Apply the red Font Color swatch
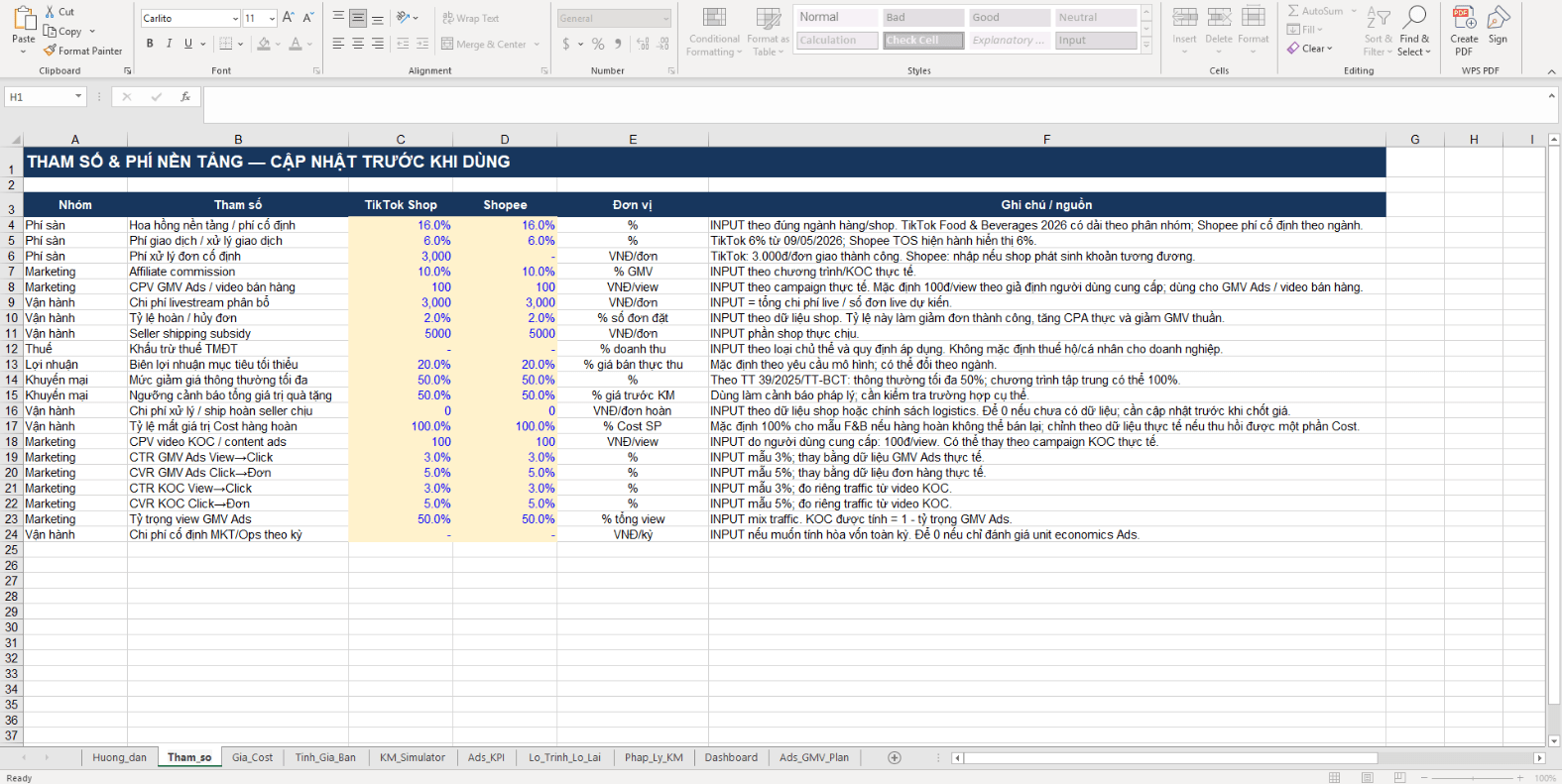Screen dimensions: 1562x784 pyautogui.click(x=295, y=44)
